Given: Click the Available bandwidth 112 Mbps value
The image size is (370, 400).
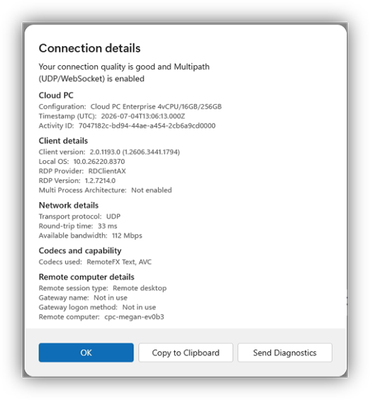Looking at the screenshot, I should (x=127, y=236).
